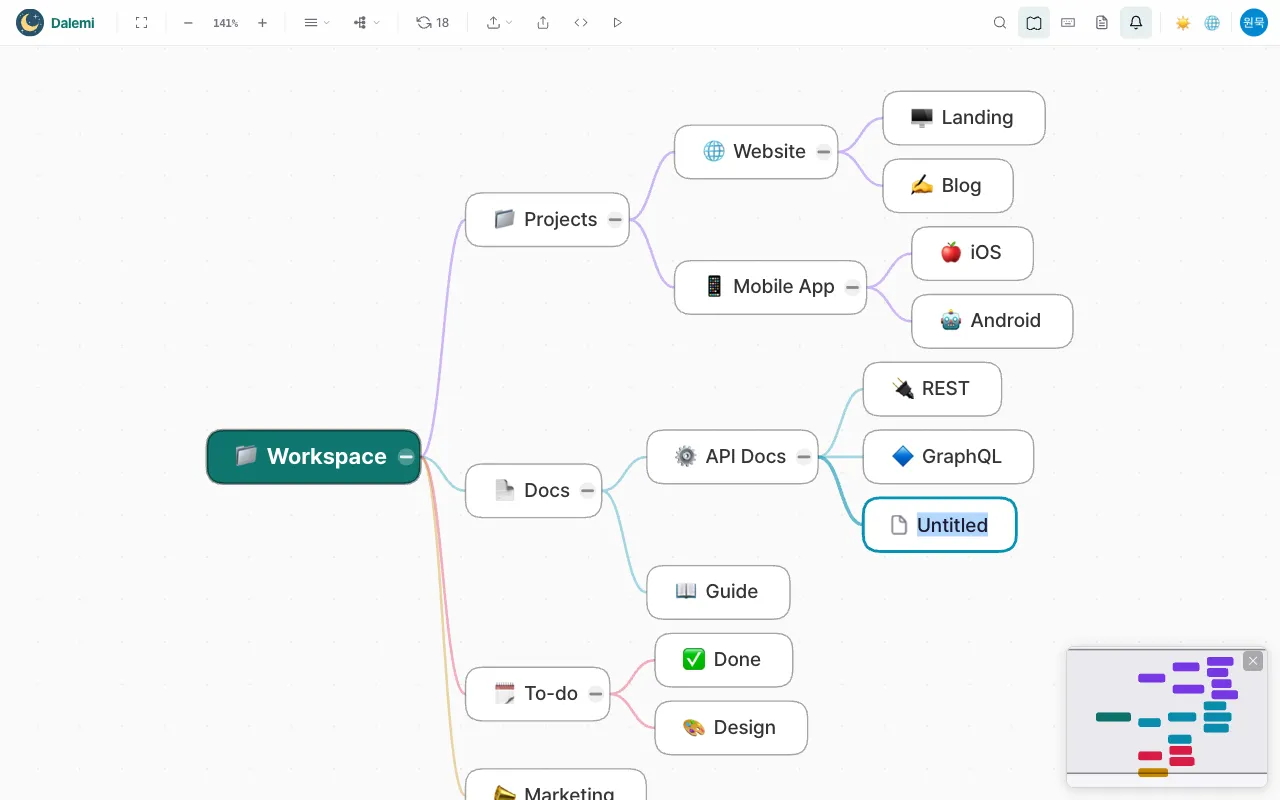The image size is (1280, 800).
Task: Change language with the globe icon
Action: pyautogui.click(x=1212, y=22)
